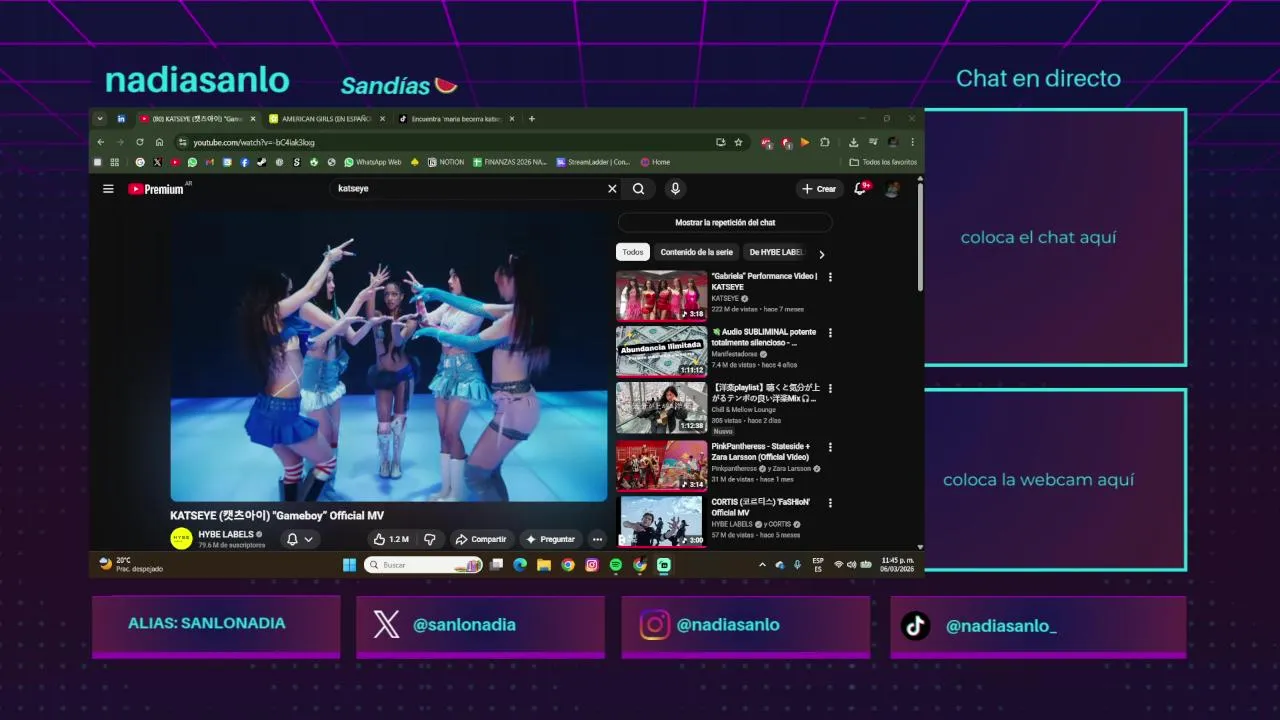Click the magnifier search button
The image size is (1280, 720).
[x=639, y=189]
